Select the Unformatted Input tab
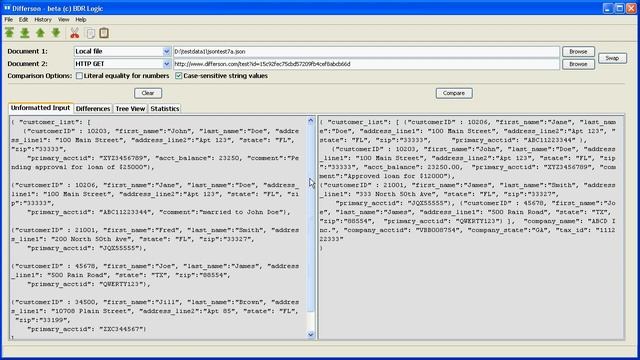Image resolution: width=640 pixels, height=360 pixels. (x=40, y=108)
